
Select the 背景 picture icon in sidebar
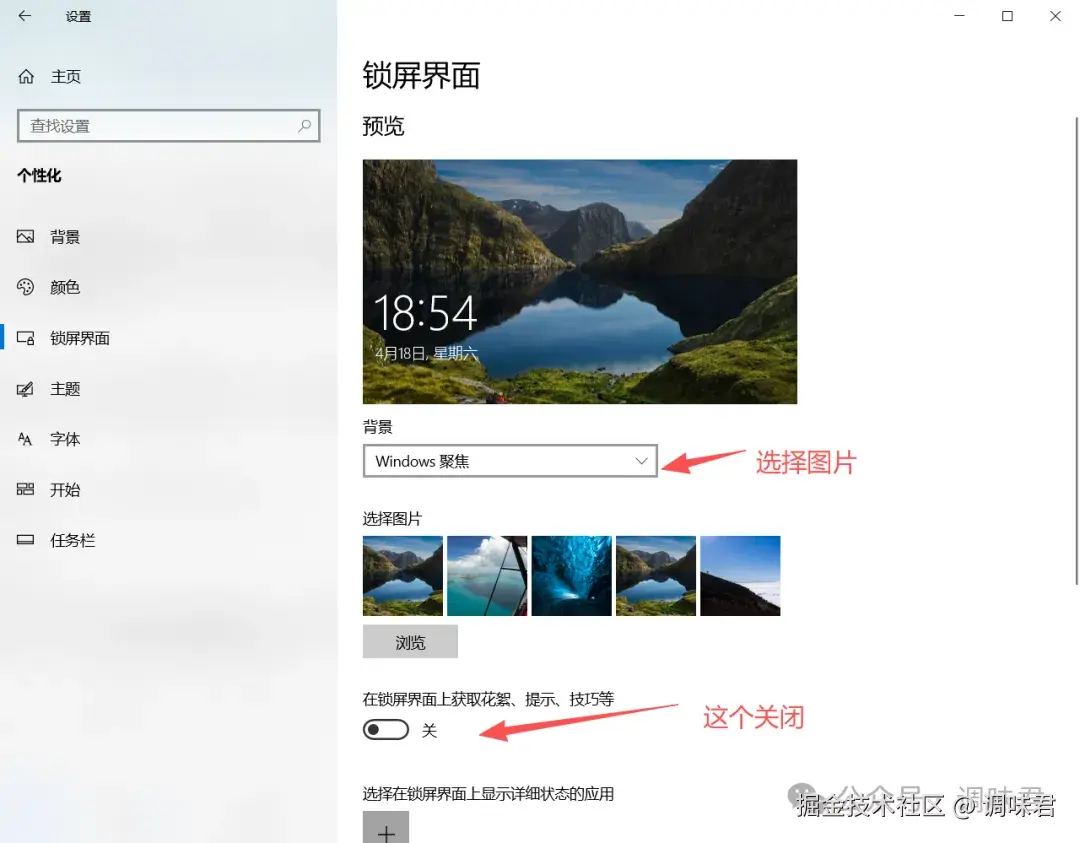pos(25,237)
